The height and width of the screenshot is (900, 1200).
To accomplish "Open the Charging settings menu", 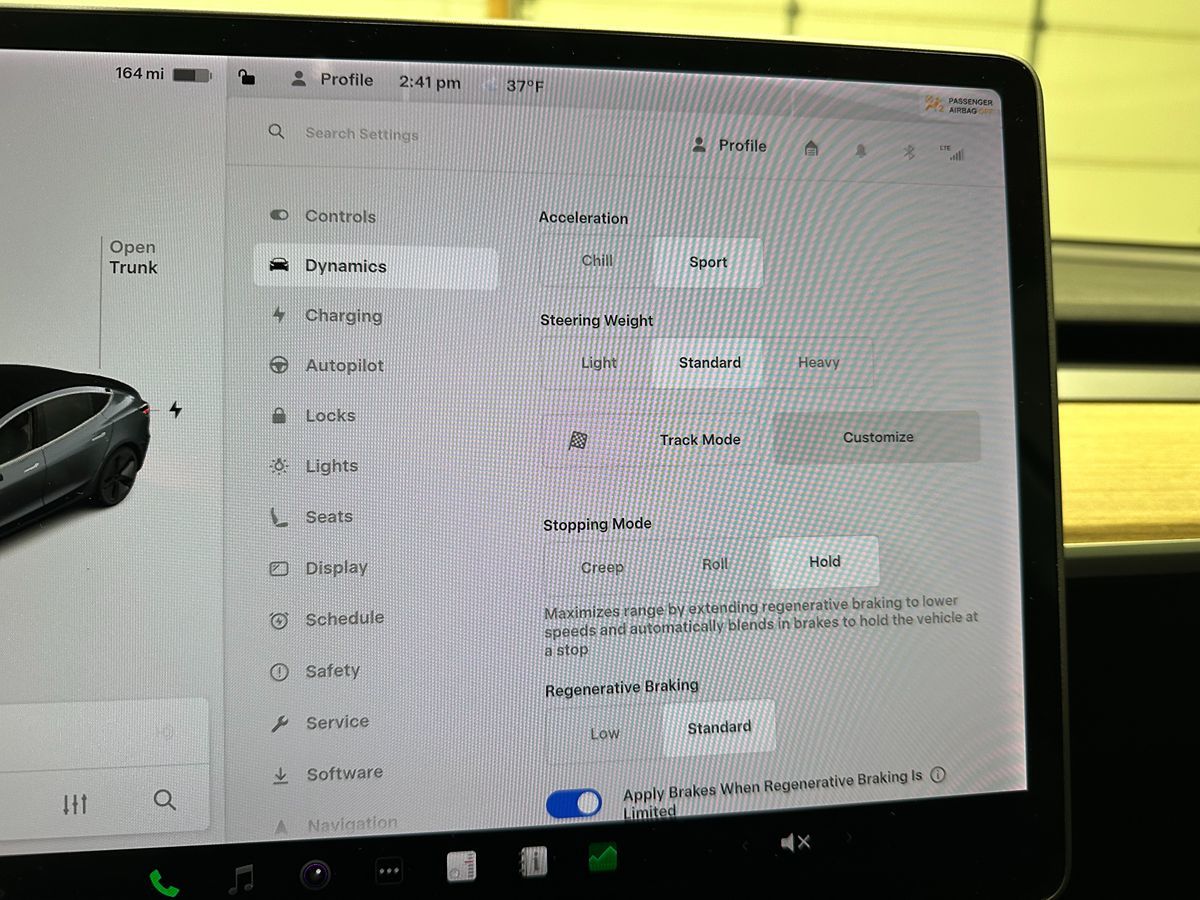I will 343,316.
